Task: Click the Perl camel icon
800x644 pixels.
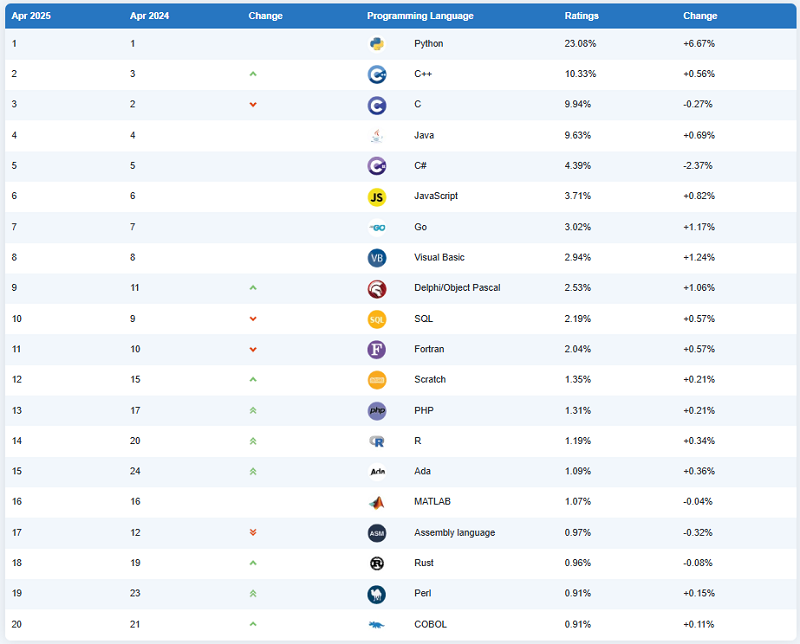Action: click(377, 594)
